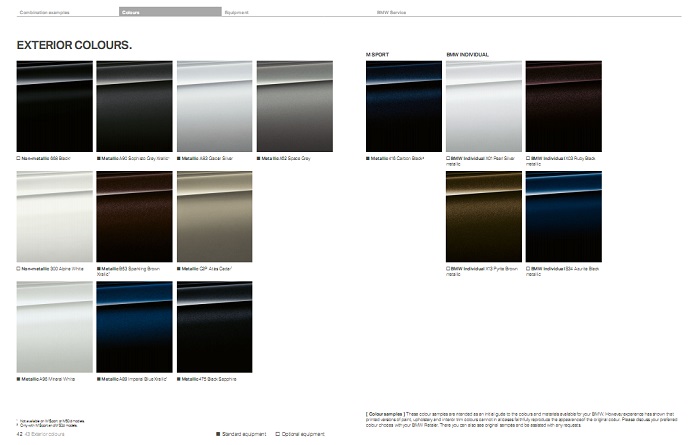Viewport: 700px width, 445px height.
Task: Click the 'BMW Individual Pyrite Brown' caption
Action: 482,271
